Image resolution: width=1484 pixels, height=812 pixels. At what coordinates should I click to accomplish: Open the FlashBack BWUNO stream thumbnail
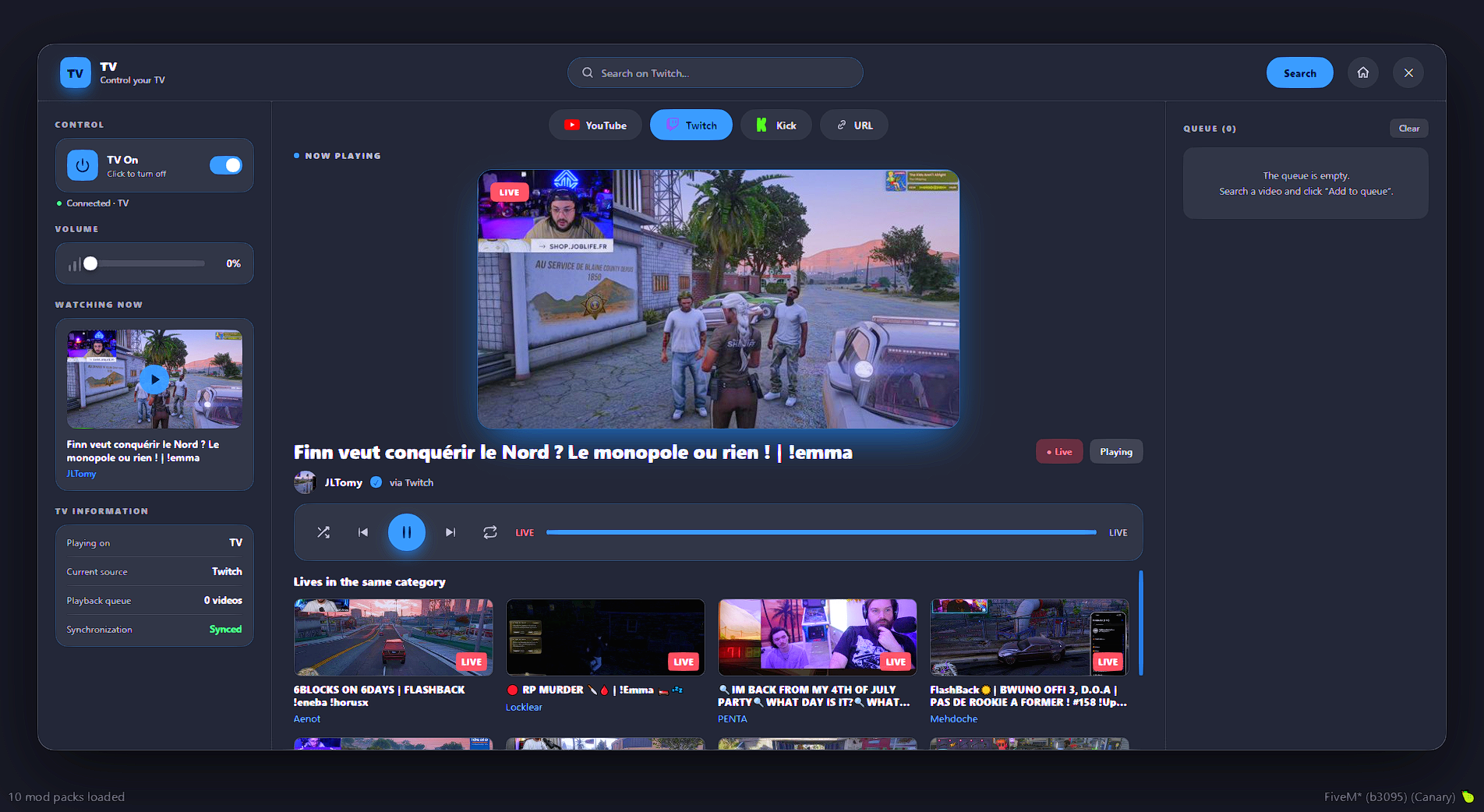pyautogui.click(x=1030, y=637)
